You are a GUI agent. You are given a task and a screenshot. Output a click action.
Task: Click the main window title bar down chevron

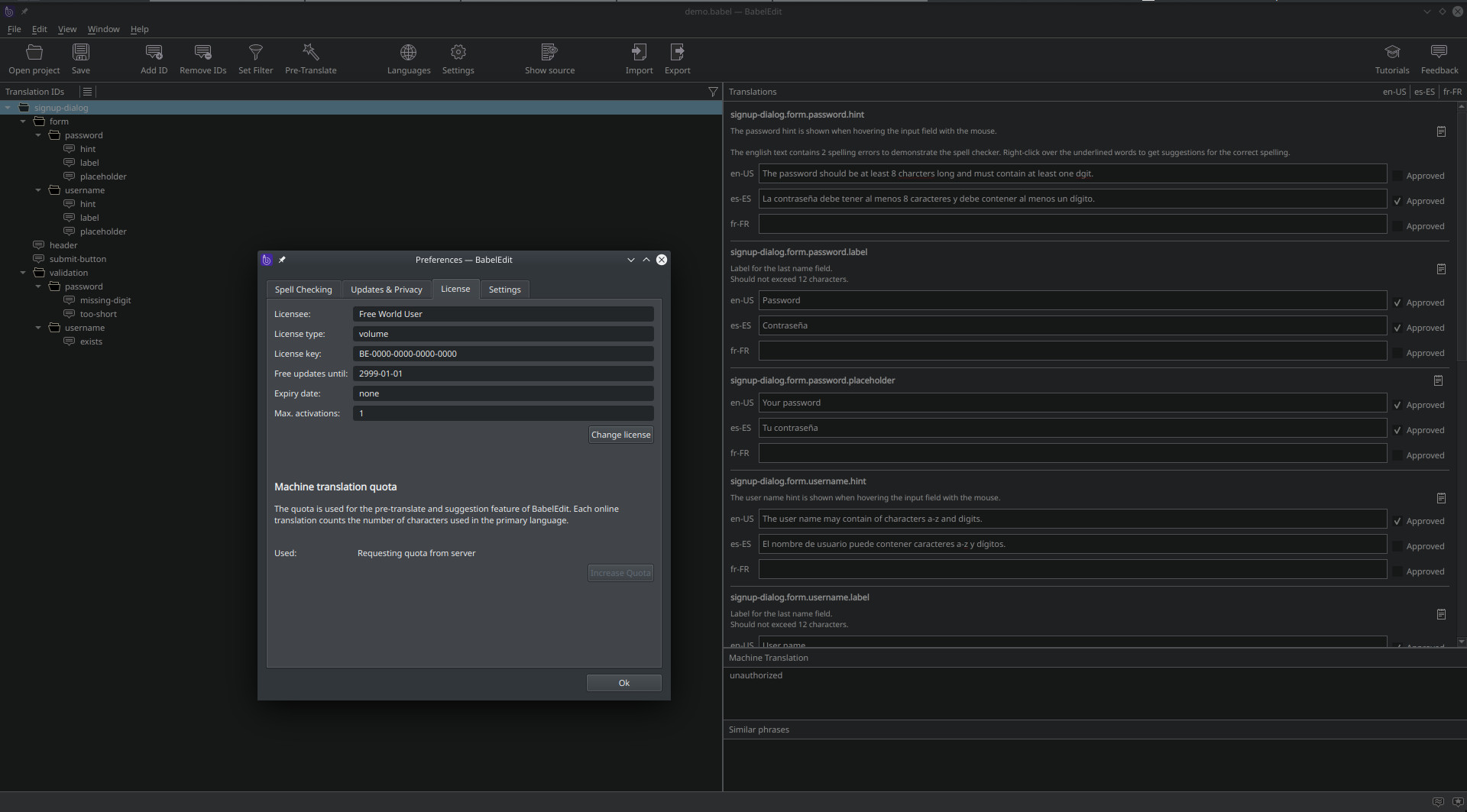(1427, 11)
